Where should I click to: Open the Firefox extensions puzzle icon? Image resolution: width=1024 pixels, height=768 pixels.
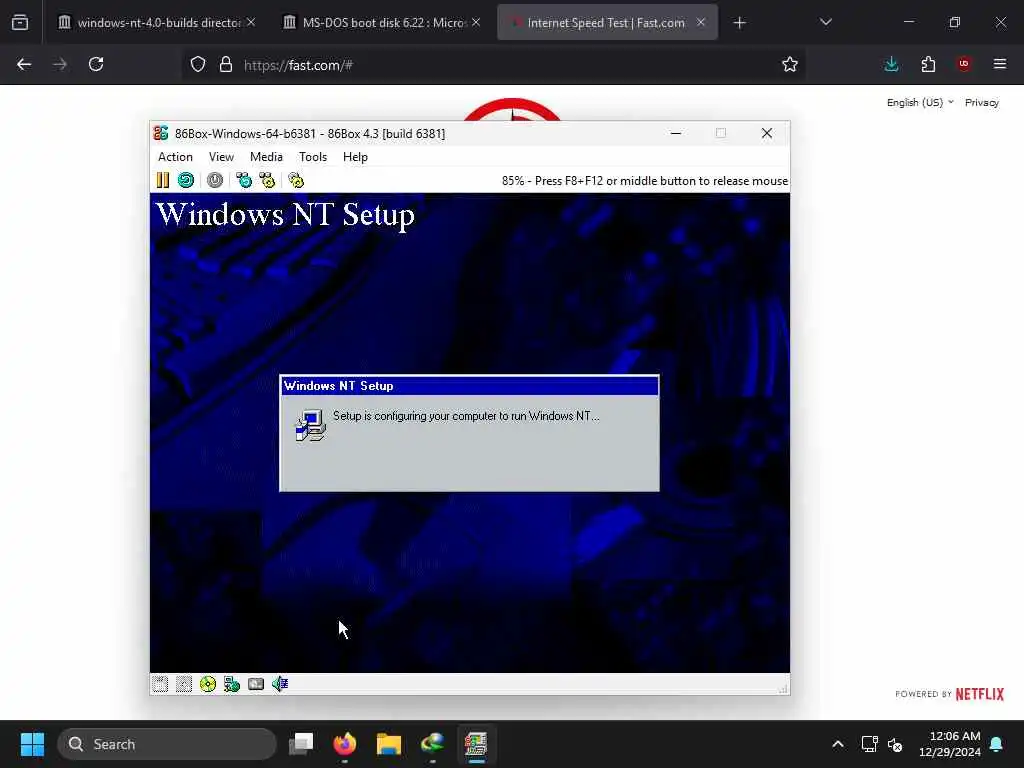(x=928, y=64)
